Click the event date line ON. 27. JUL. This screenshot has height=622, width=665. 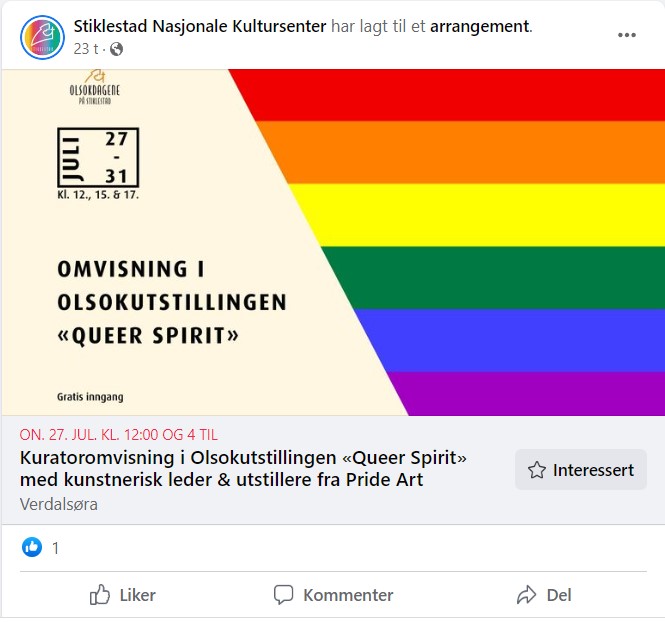119,435
